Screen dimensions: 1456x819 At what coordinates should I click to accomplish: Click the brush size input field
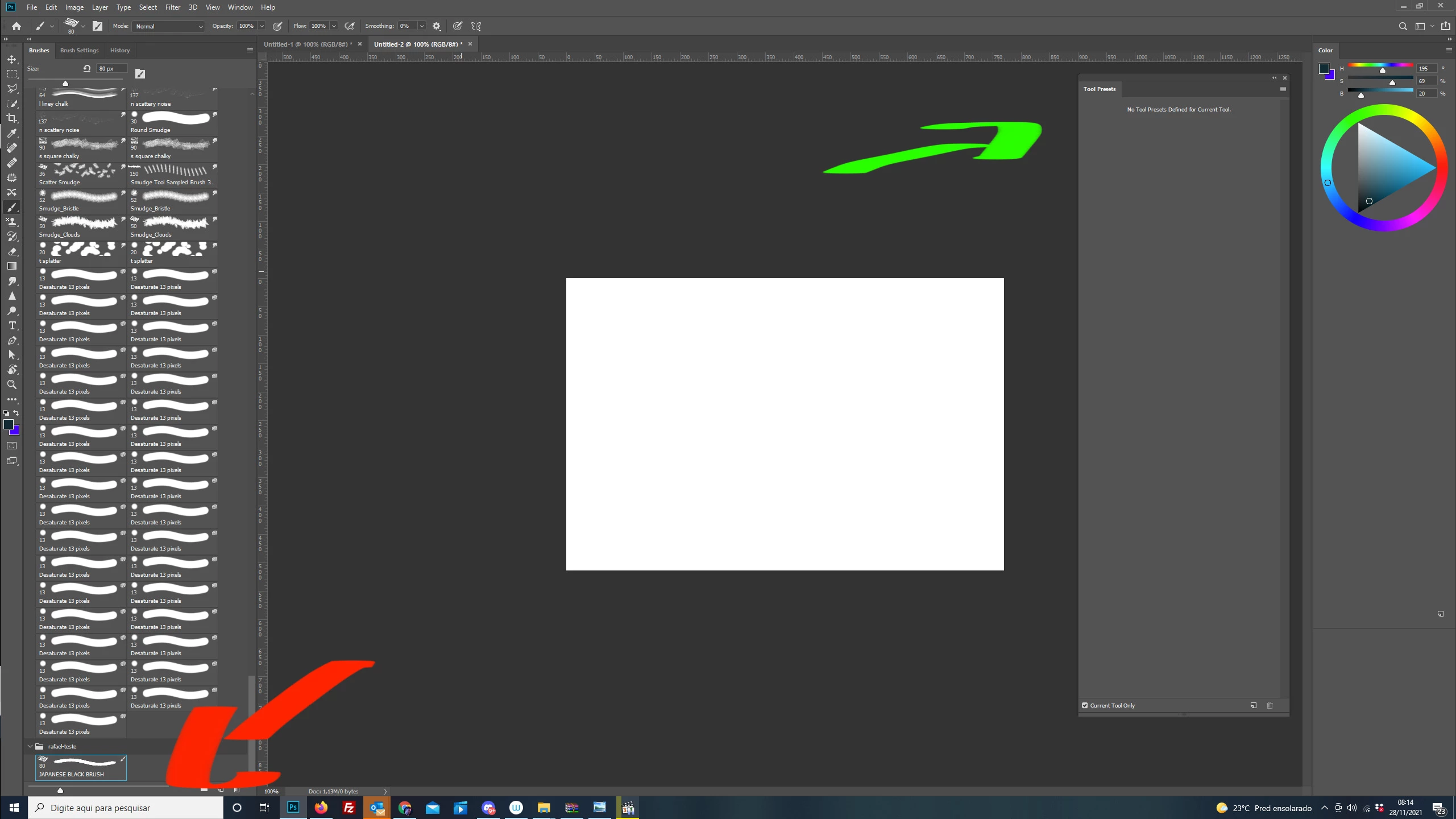[x=111, y=68]
